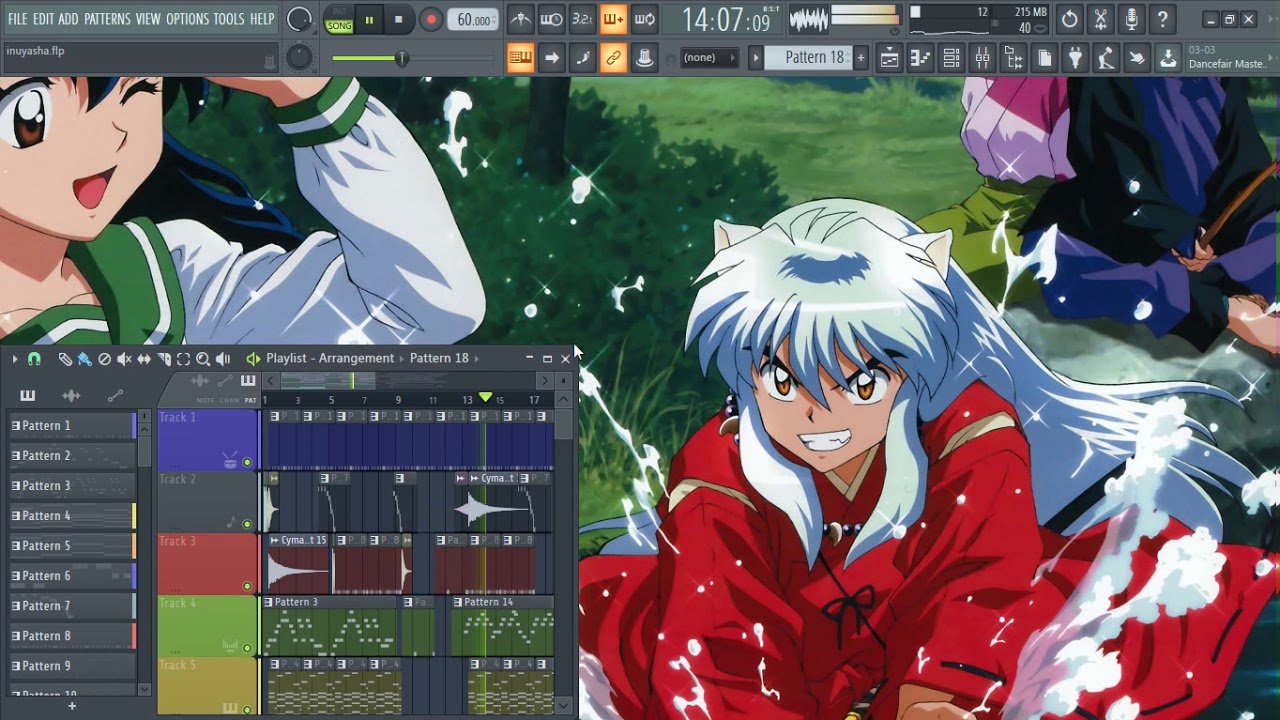1280x720 pixels.
Task: Click the Pattern 18 selector field
Action: click(808, 58)
